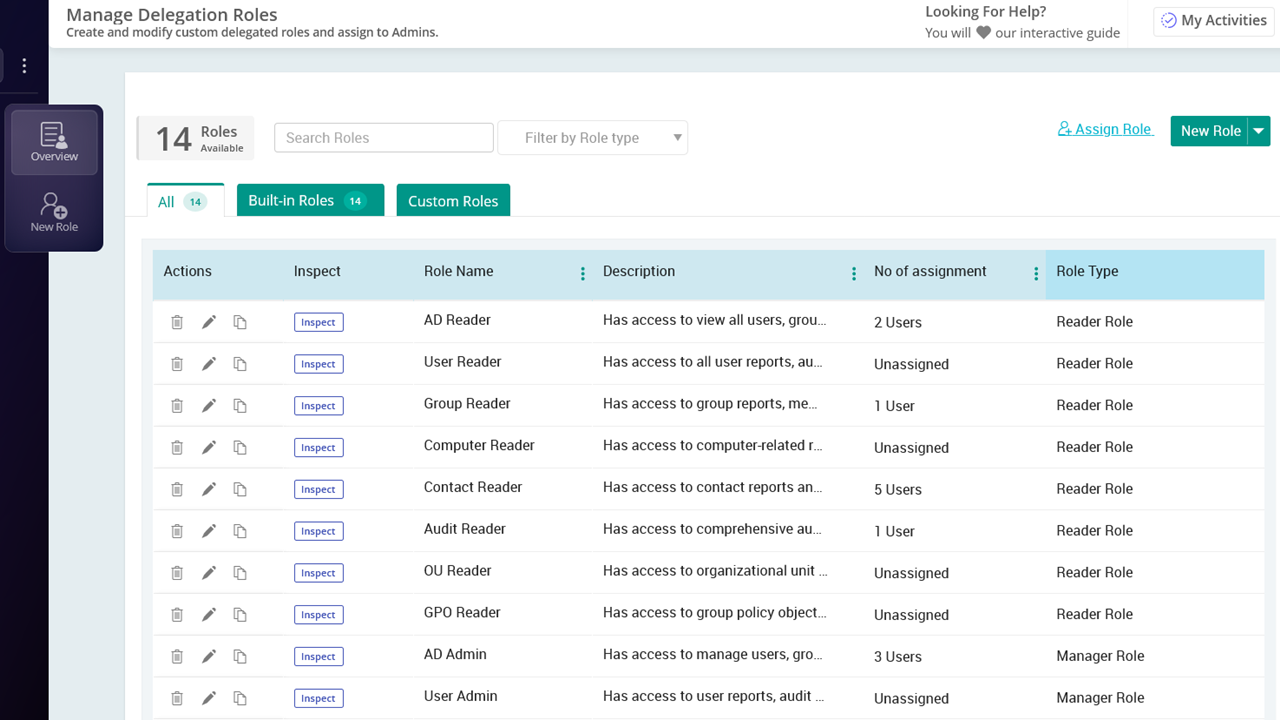Open the three-dot menu in the dark sidebar
Screen dimensions: 1280x720
tap(24, 65)
